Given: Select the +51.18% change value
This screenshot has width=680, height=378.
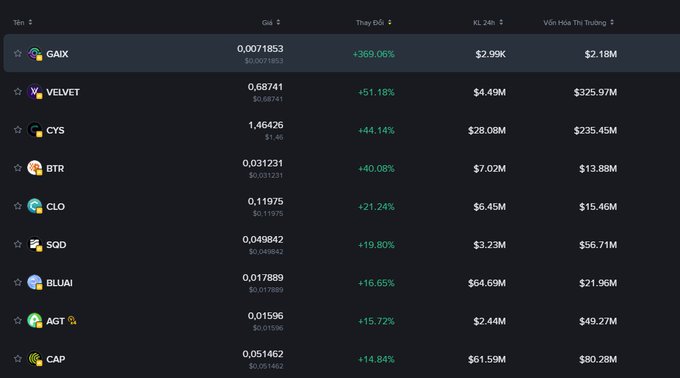Looking at the screenshot, I should tap(376, 92).
